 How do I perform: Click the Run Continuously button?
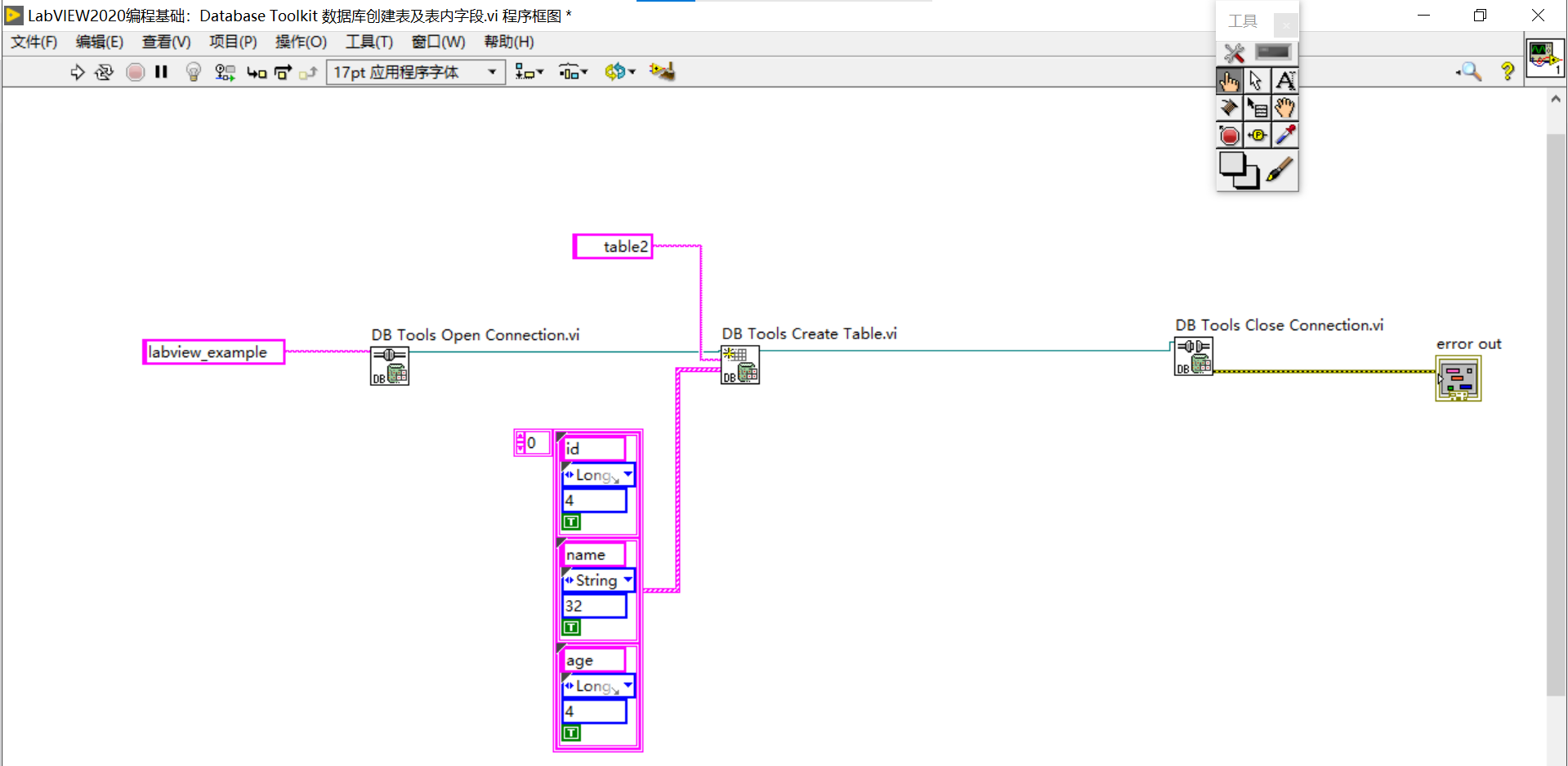(105, 72)
